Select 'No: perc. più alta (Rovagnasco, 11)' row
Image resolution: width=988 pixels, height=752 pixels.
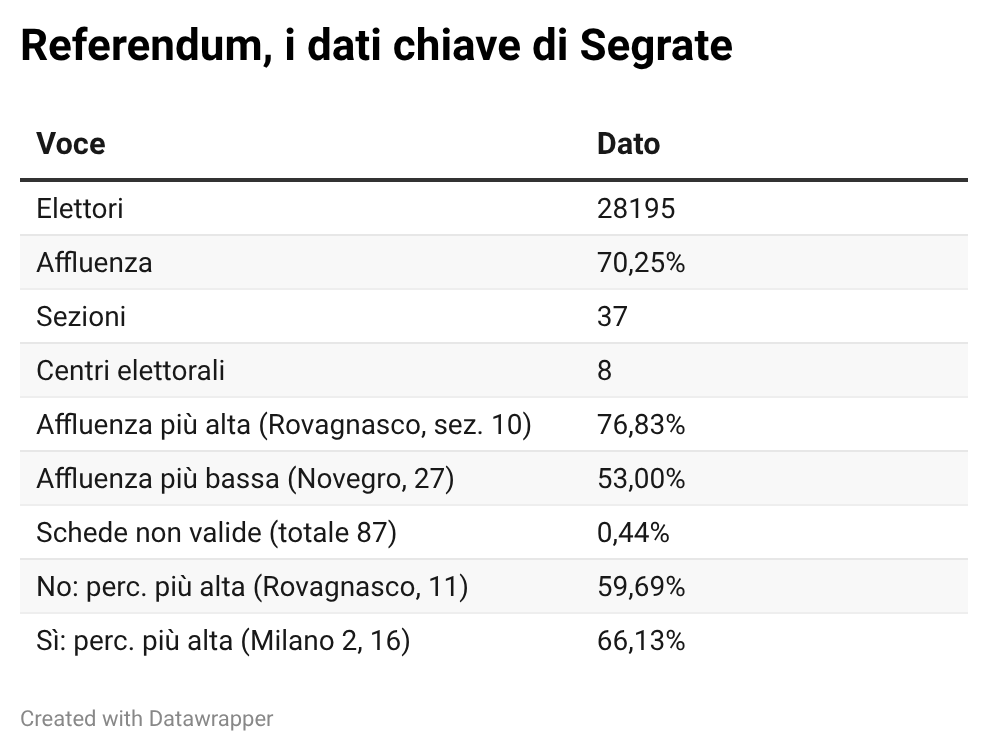pos(252,586)
